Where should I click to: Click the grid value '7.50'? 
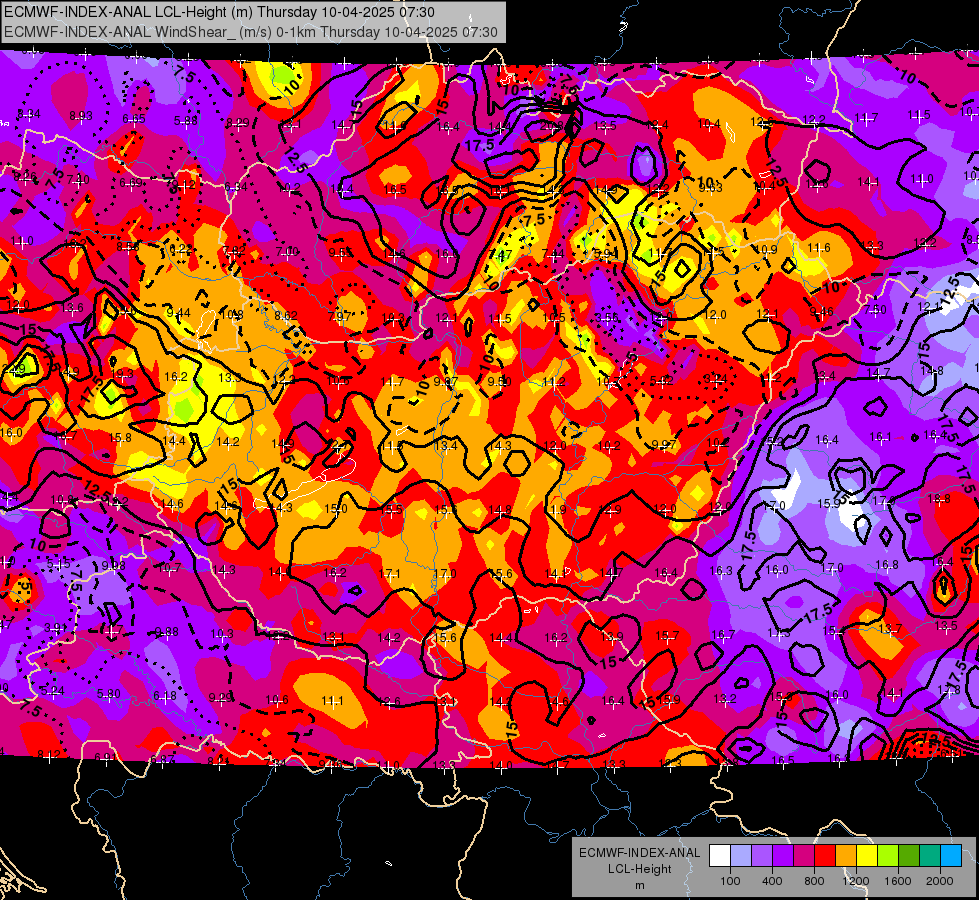[875, 310]
